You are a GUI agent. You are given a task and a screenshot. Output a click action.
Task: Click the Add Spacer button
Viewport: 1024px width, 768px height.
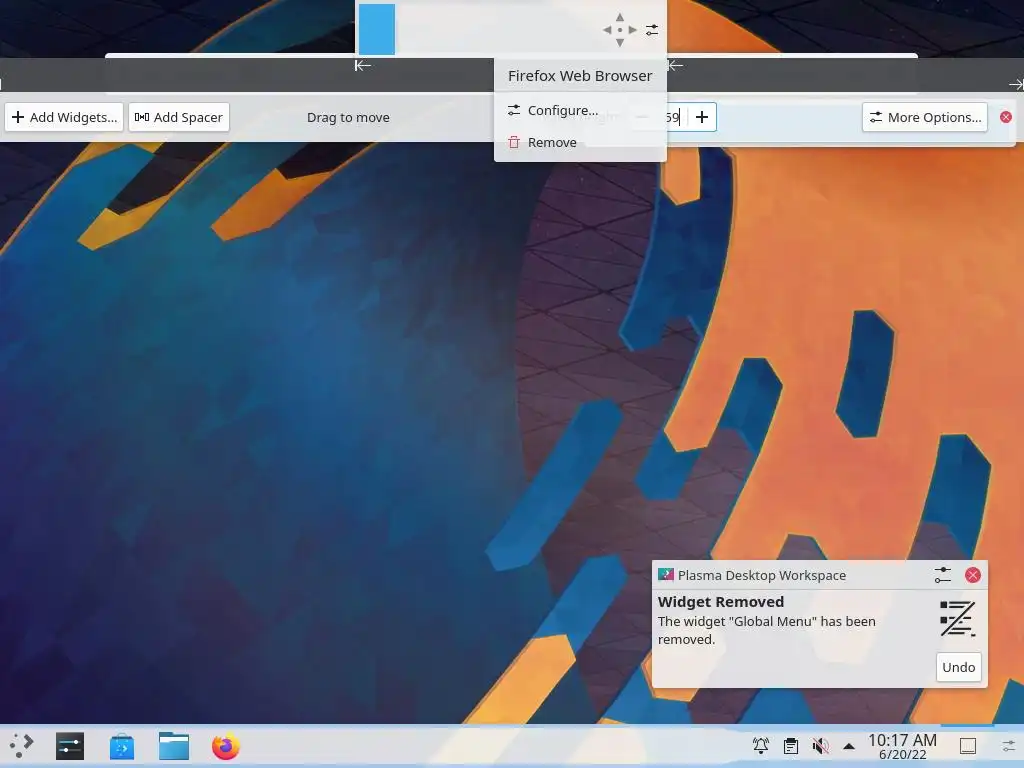coord(179,118)
